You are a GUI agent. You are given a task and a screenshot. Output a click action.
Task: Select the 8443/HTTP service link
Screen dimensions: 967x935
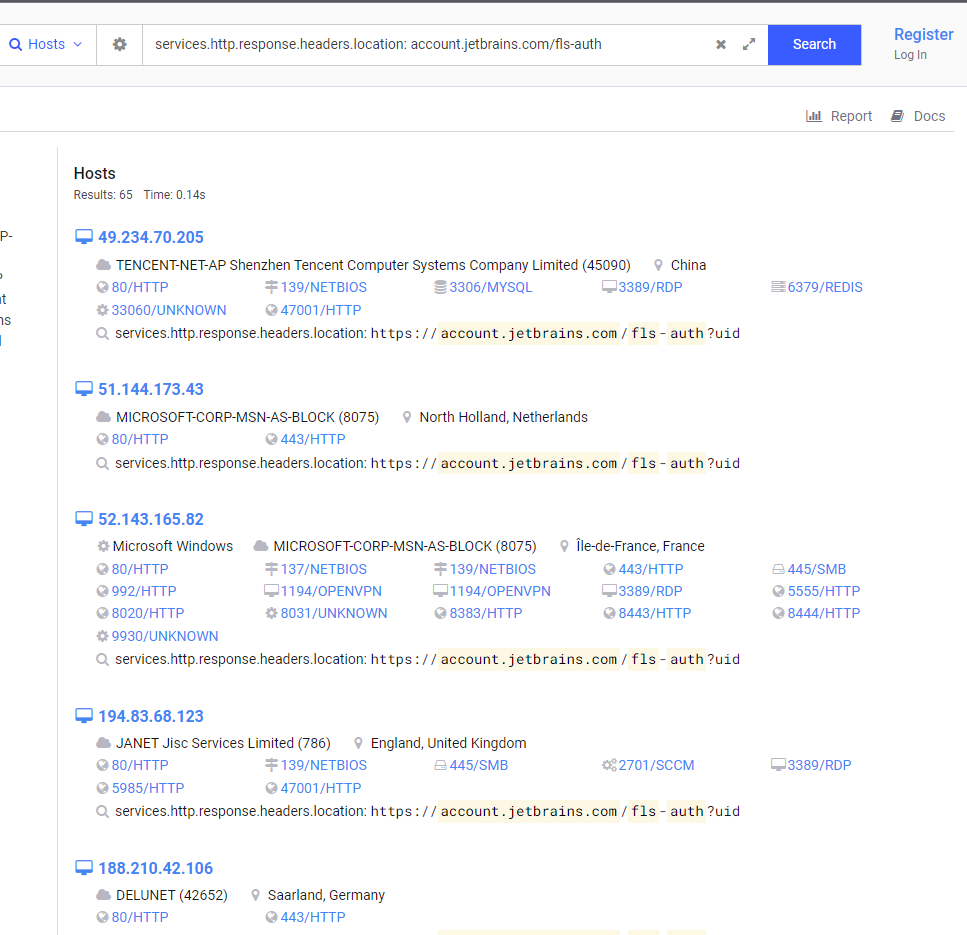coord(654,613)
